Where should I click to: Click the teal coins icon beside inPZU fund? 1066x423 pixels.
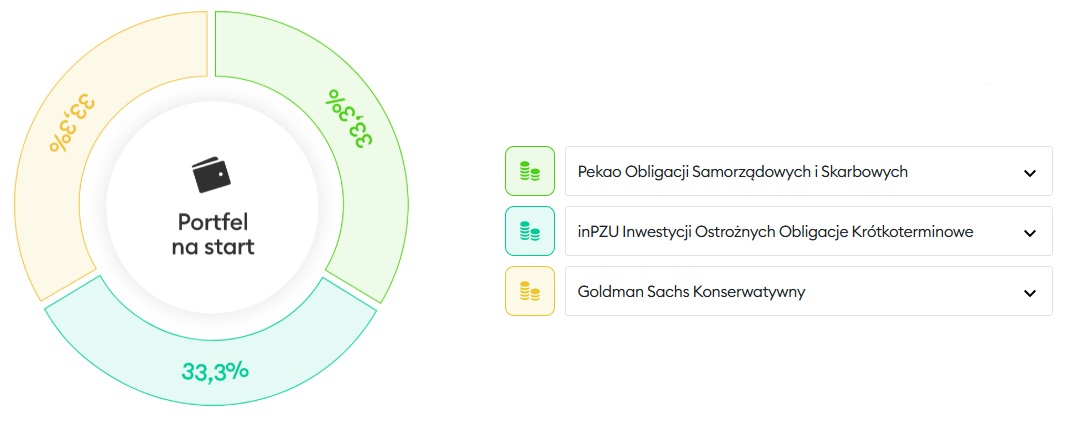(530, 231)
